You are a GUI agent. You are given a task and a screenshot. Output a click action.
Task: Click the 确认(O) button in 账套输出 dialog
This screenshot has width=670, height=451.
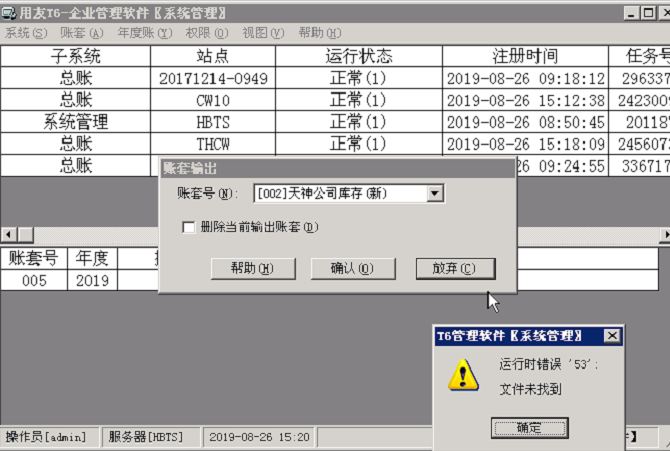pyautogui.click(x=353, y=268)
